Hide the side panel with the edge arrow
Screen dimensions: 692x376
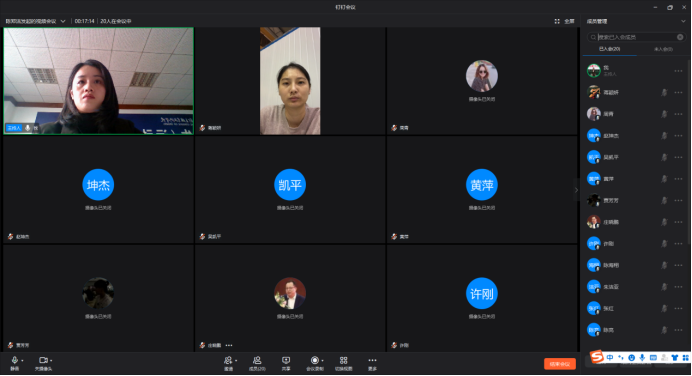pyautogui.click(x=576, y=190)
